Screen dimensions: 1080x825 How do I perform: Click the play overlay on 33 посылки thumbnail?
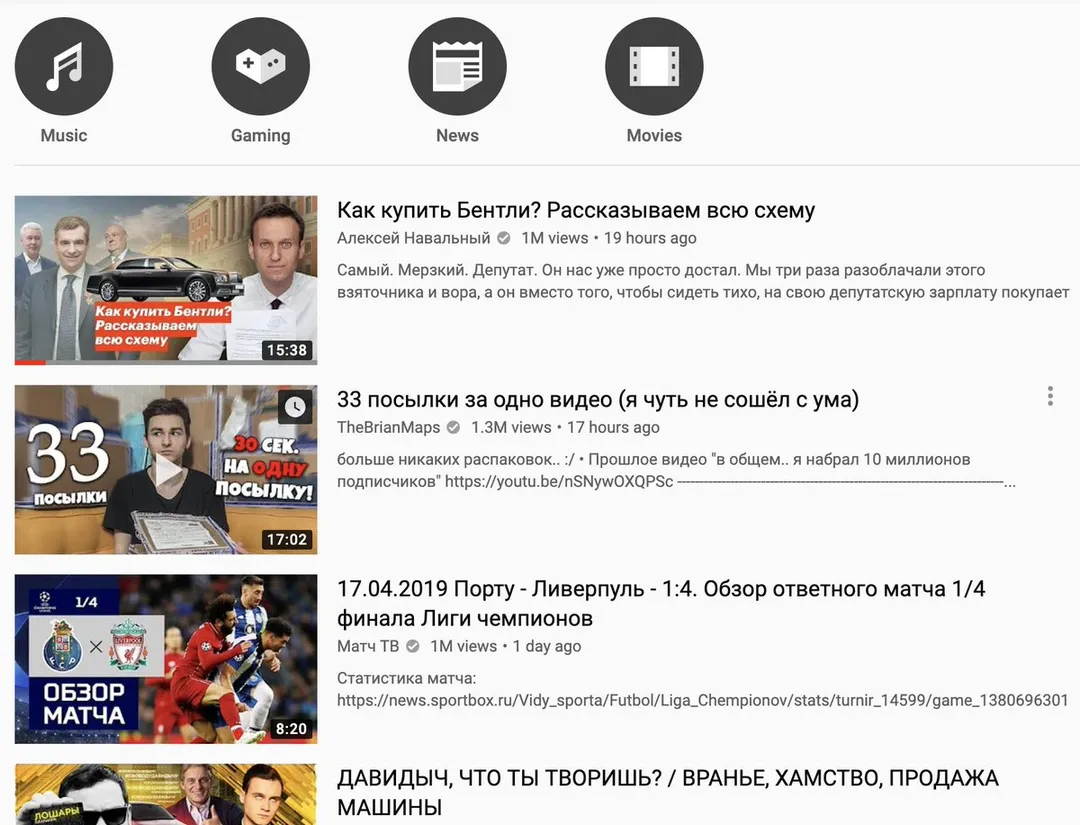tap(166, 471)
